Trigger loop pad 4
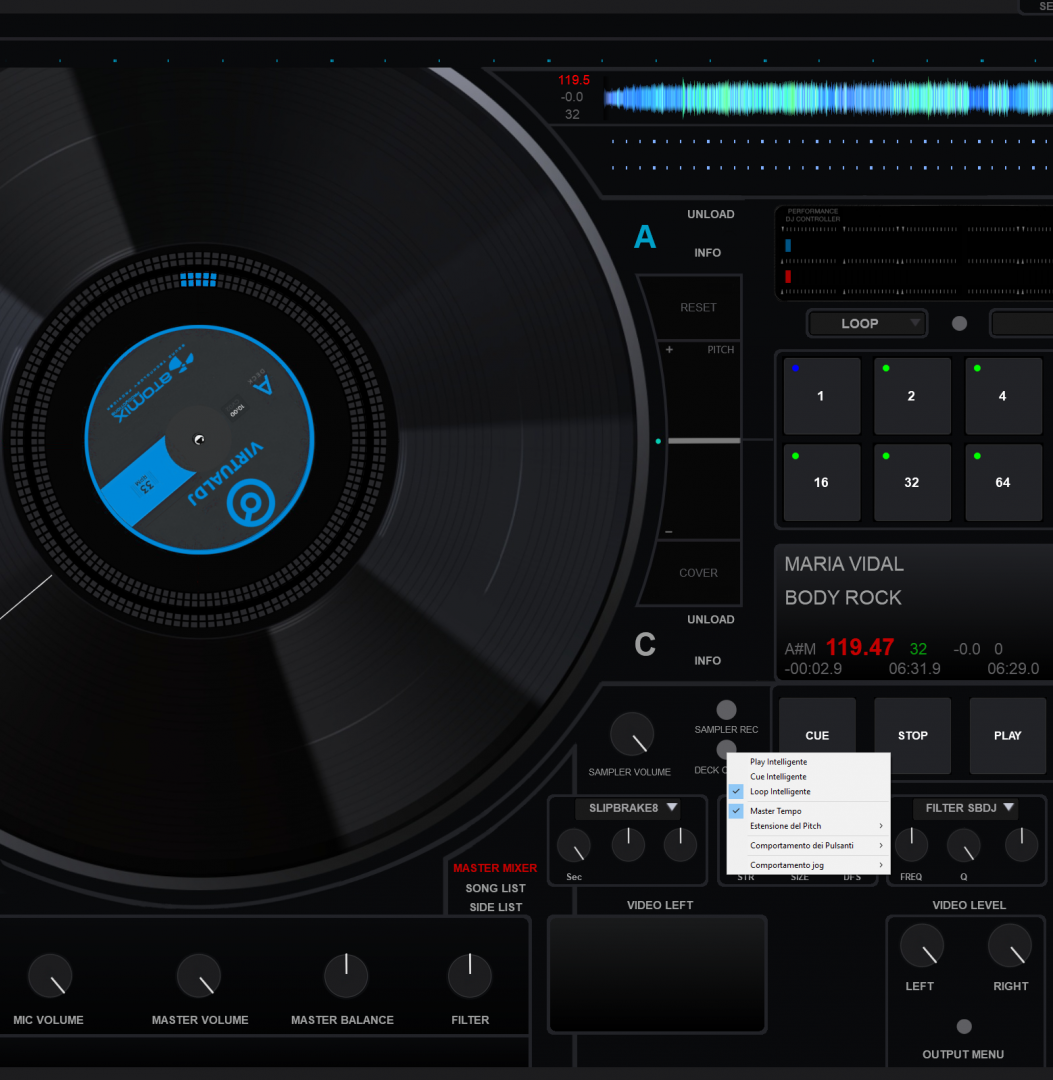Viewport: 1053px width, 1080px height. 1003,396
